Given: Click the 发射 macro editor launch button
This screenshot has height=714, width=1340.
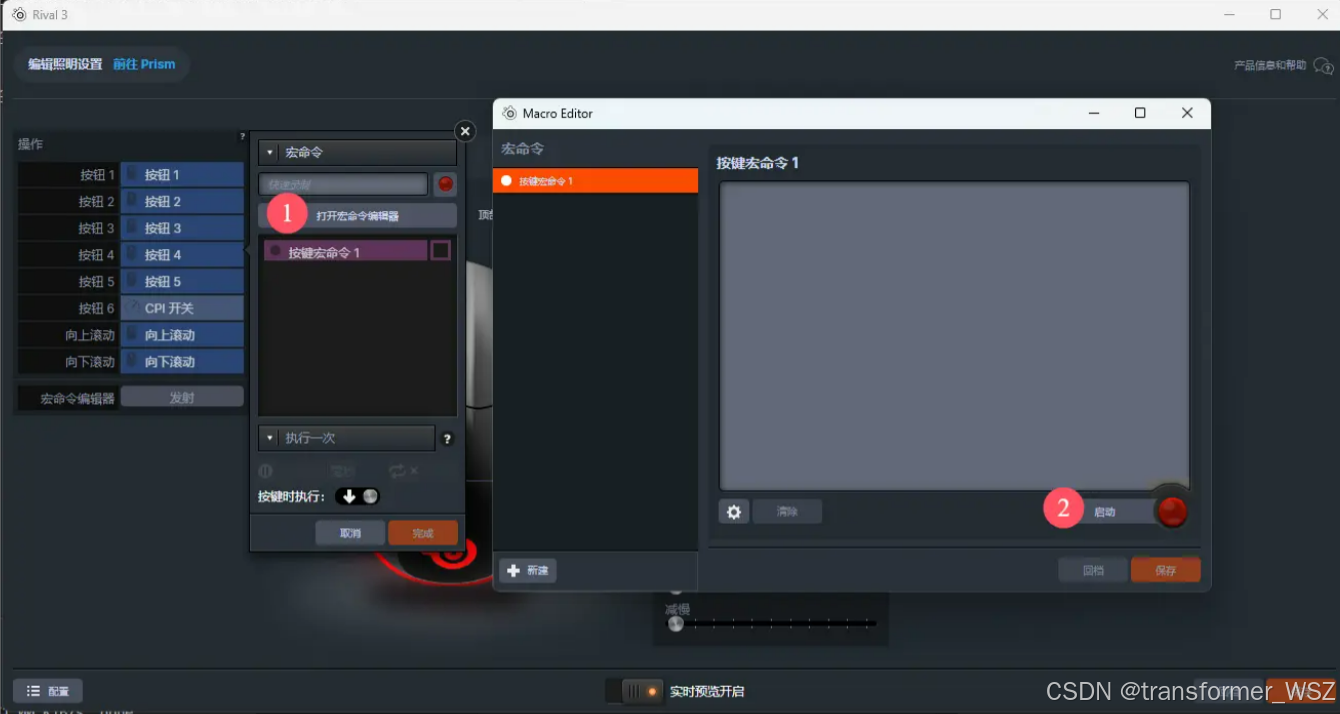Looking at the screenshot, I should [x=182, y=398].
